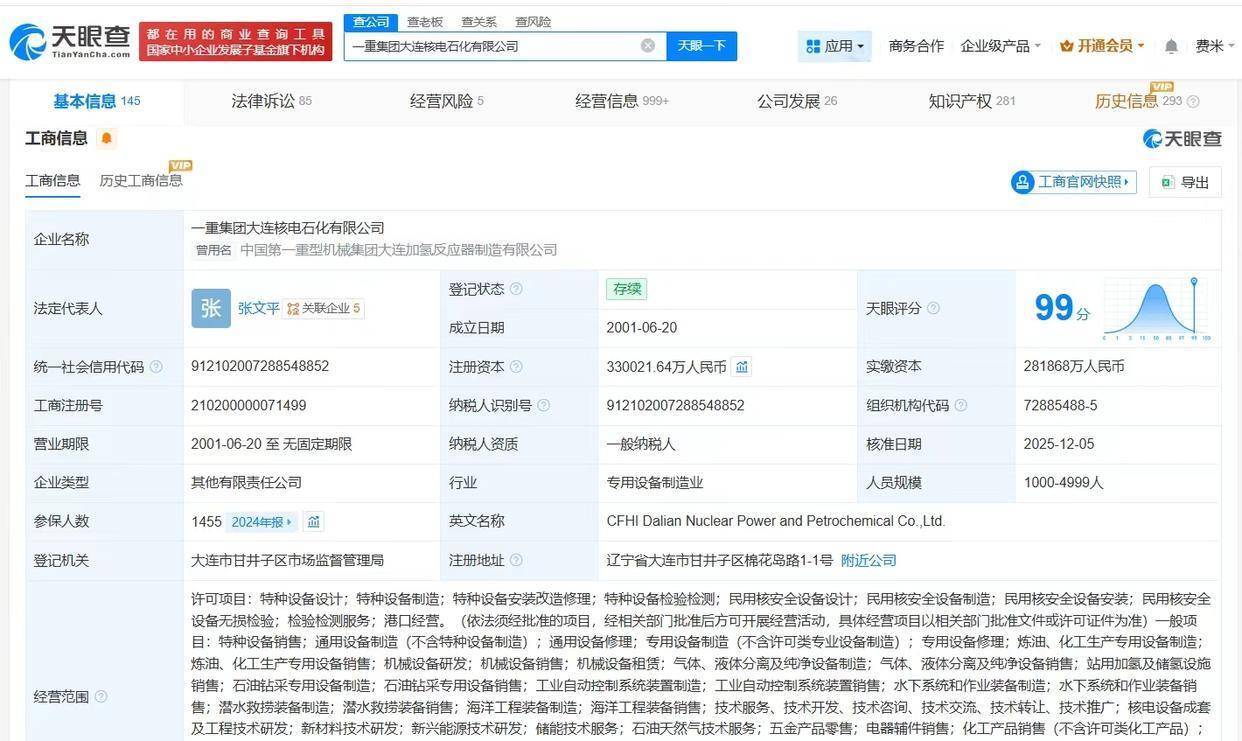
Task: Open the 注册资本 history chart icon
Action: coord(742,367)
